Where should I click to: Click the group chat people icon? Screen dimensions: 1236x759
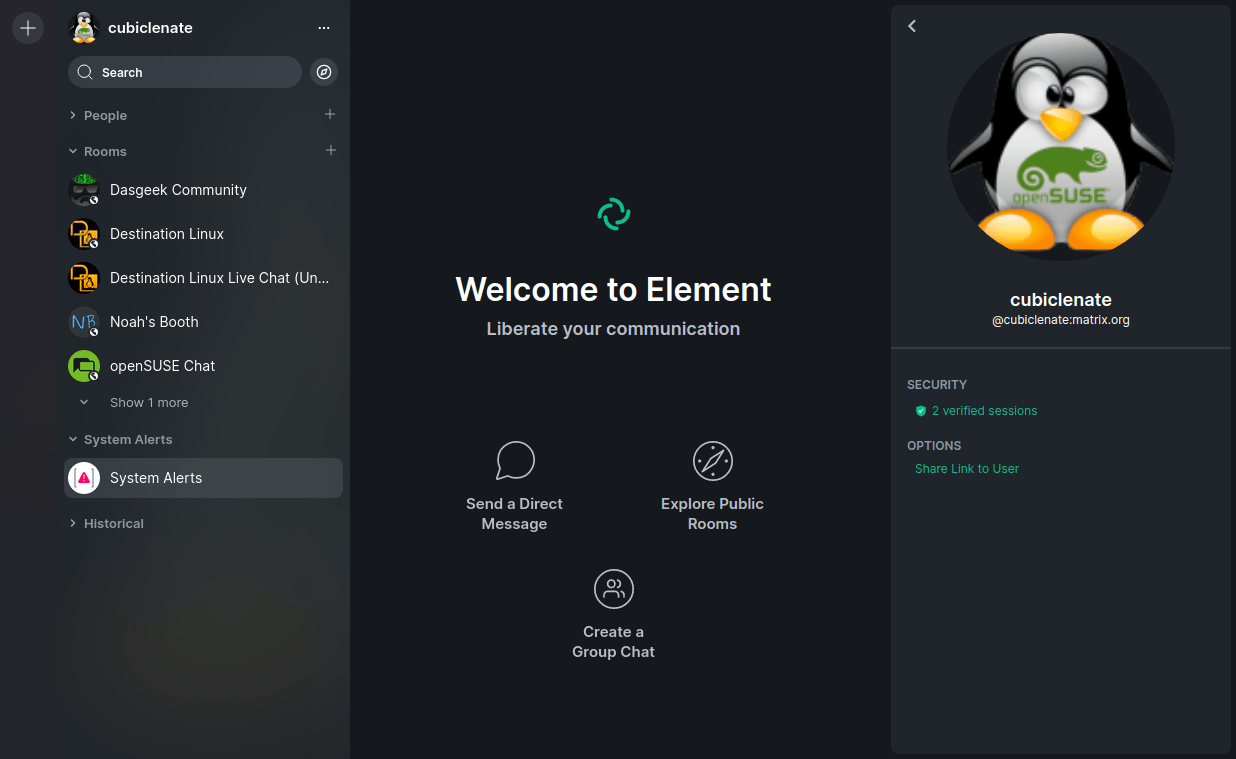click(x=614, y=589)
